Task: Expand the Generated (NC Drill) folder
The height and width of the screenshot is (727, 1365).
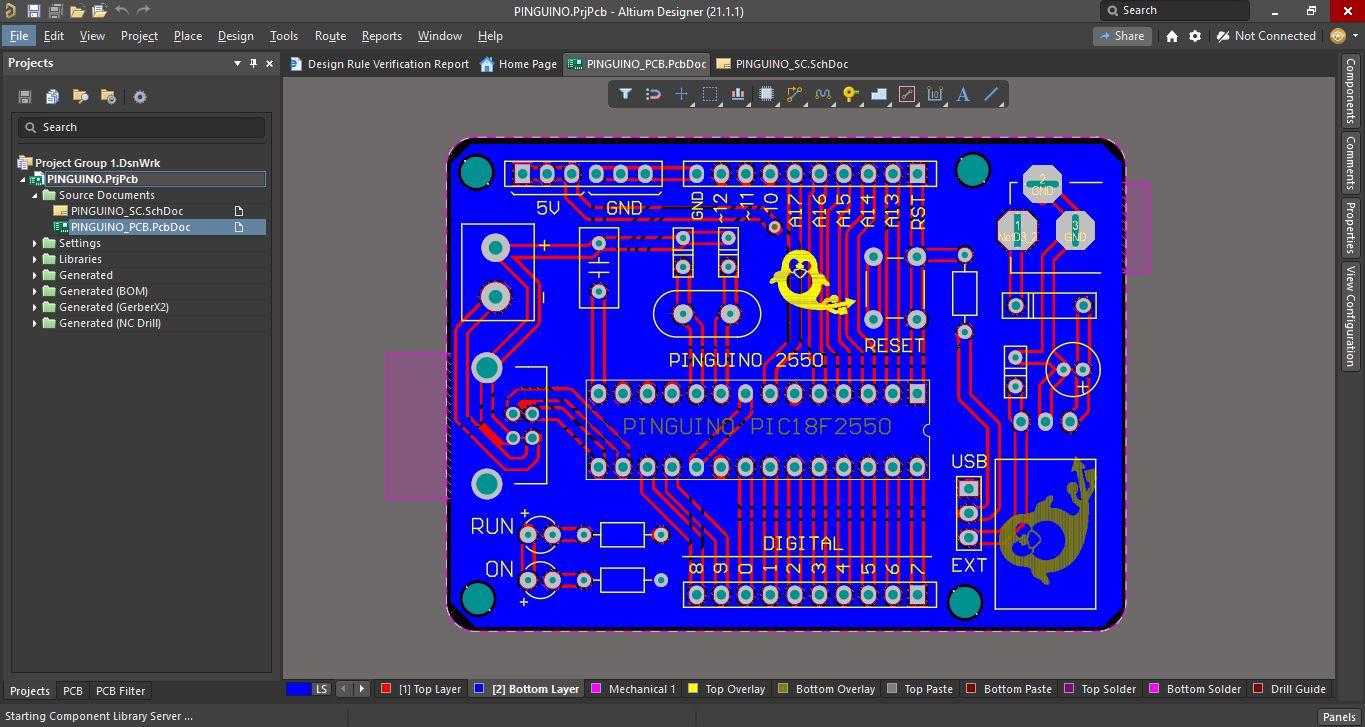Action: pos(35,323)
